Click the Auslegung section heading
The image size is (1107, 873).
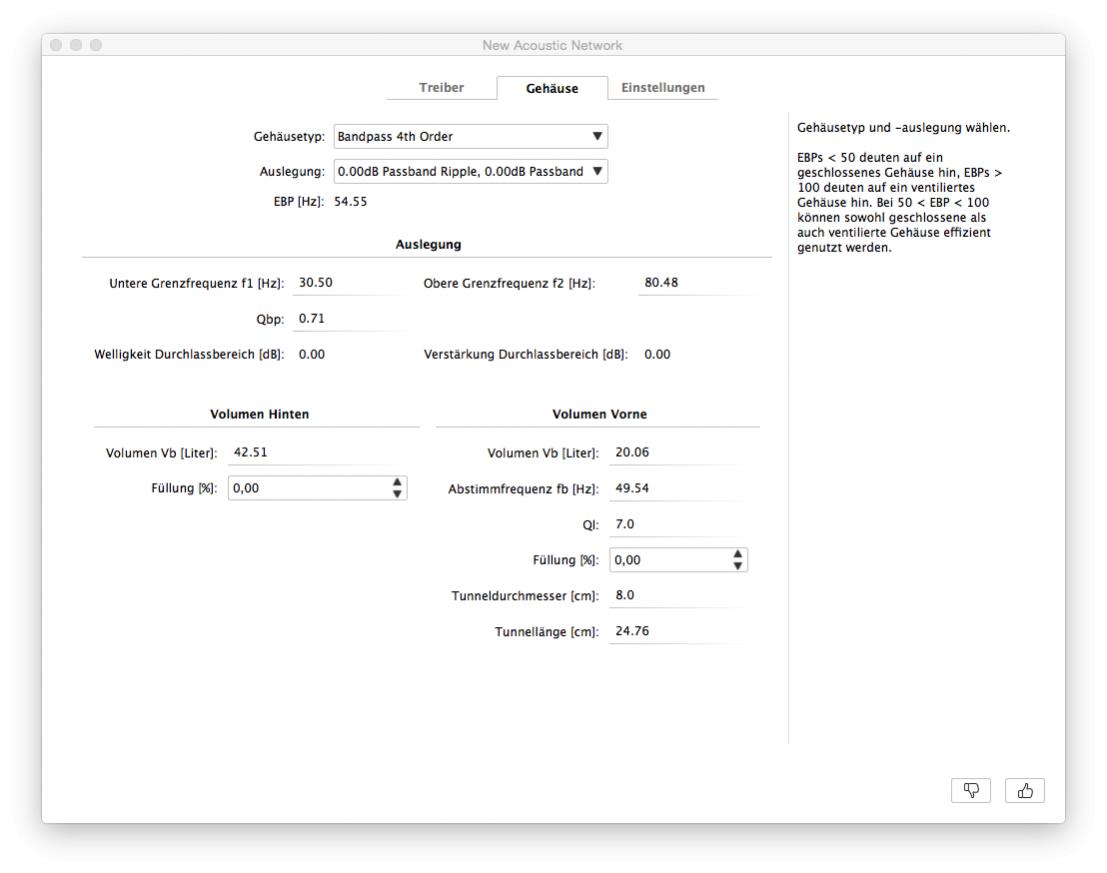(x=428, y=245)
